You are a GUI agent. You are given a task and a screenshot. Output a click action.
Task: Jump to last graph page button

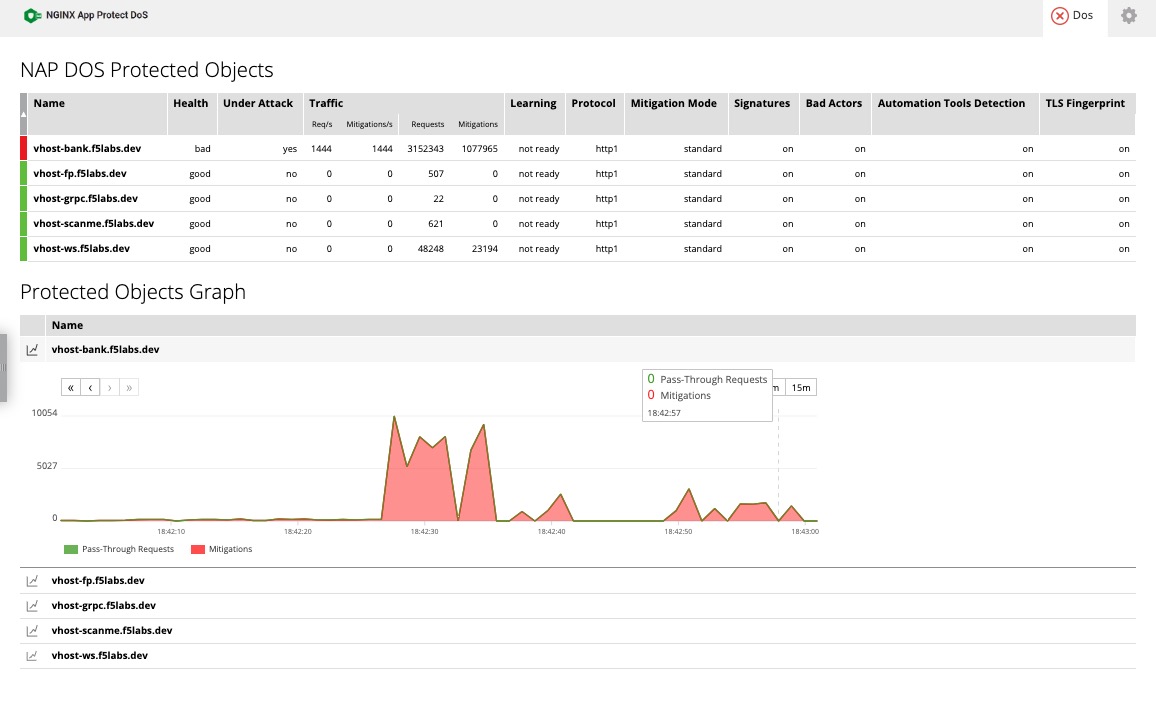coord(129,387)
